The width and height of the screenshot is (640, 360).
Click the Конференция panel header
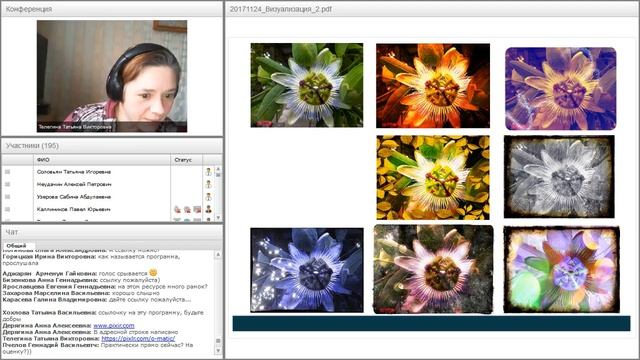[x=112, y=9]
